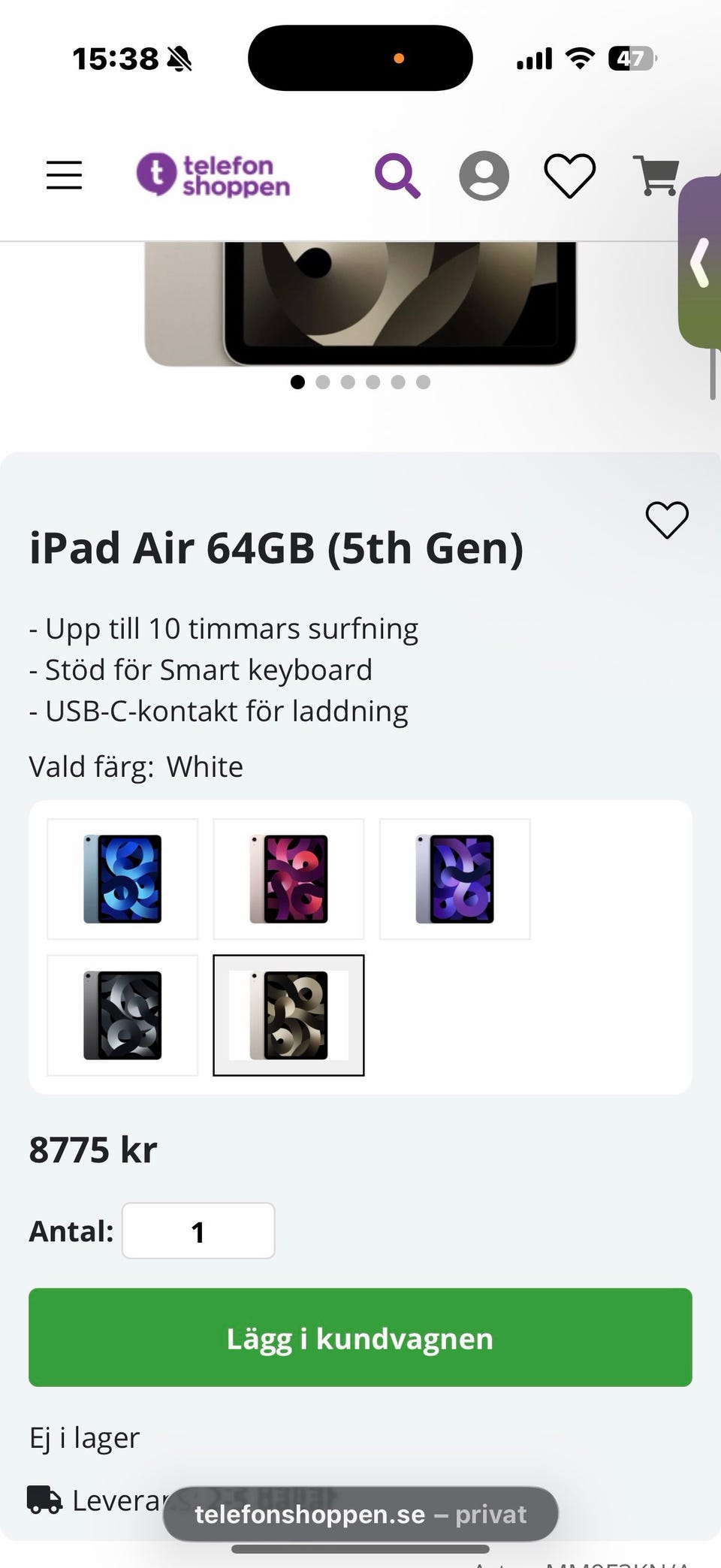Select the starlight white iPad color

(x=288, y=1015)
